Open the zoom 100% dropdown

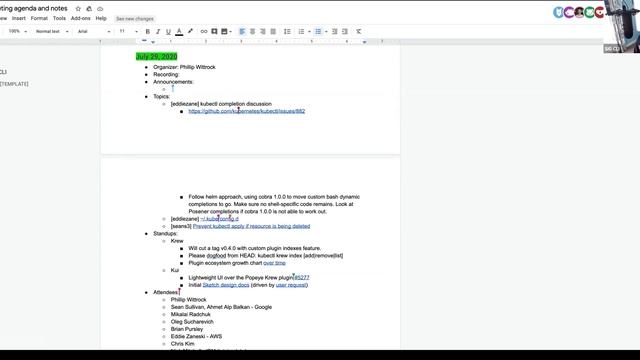pos(18,31)
